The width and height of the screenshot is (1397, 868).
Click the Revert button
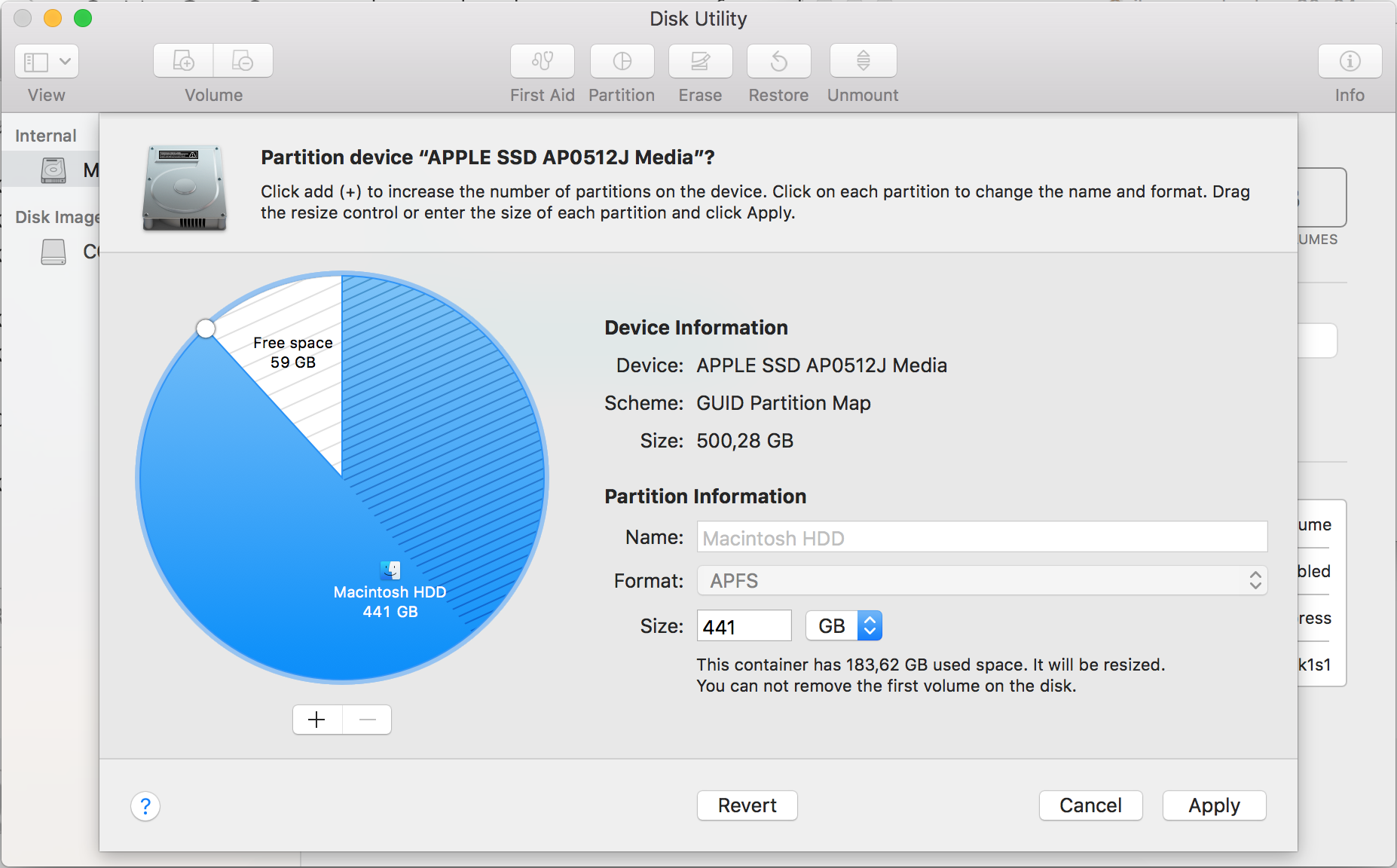point(747,805)
